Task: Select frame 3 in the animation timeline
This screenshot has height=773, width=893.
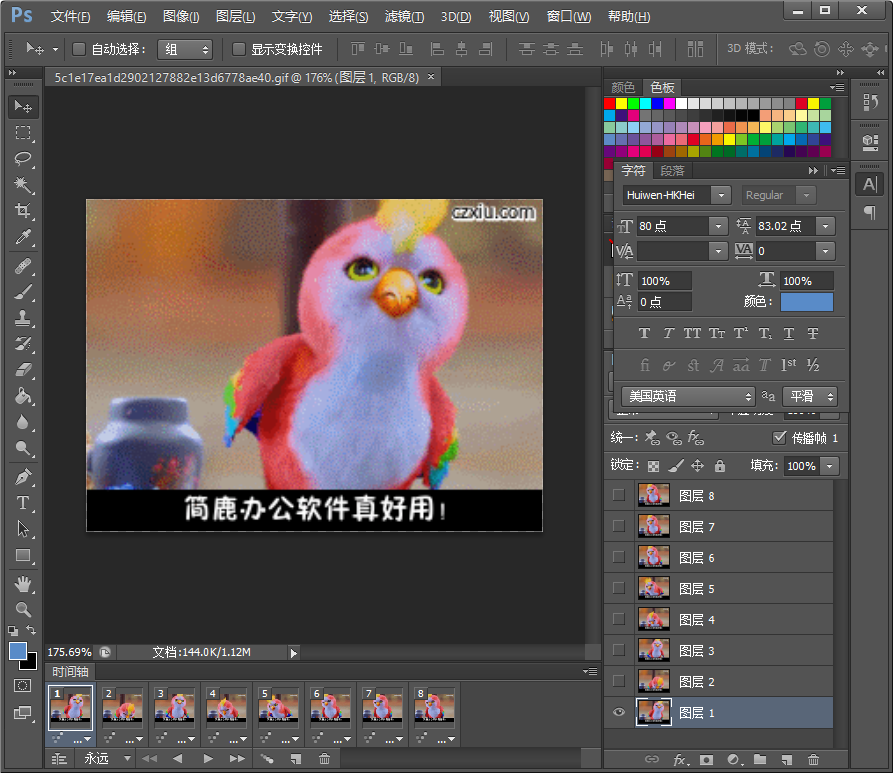Action: click(174, 708)
